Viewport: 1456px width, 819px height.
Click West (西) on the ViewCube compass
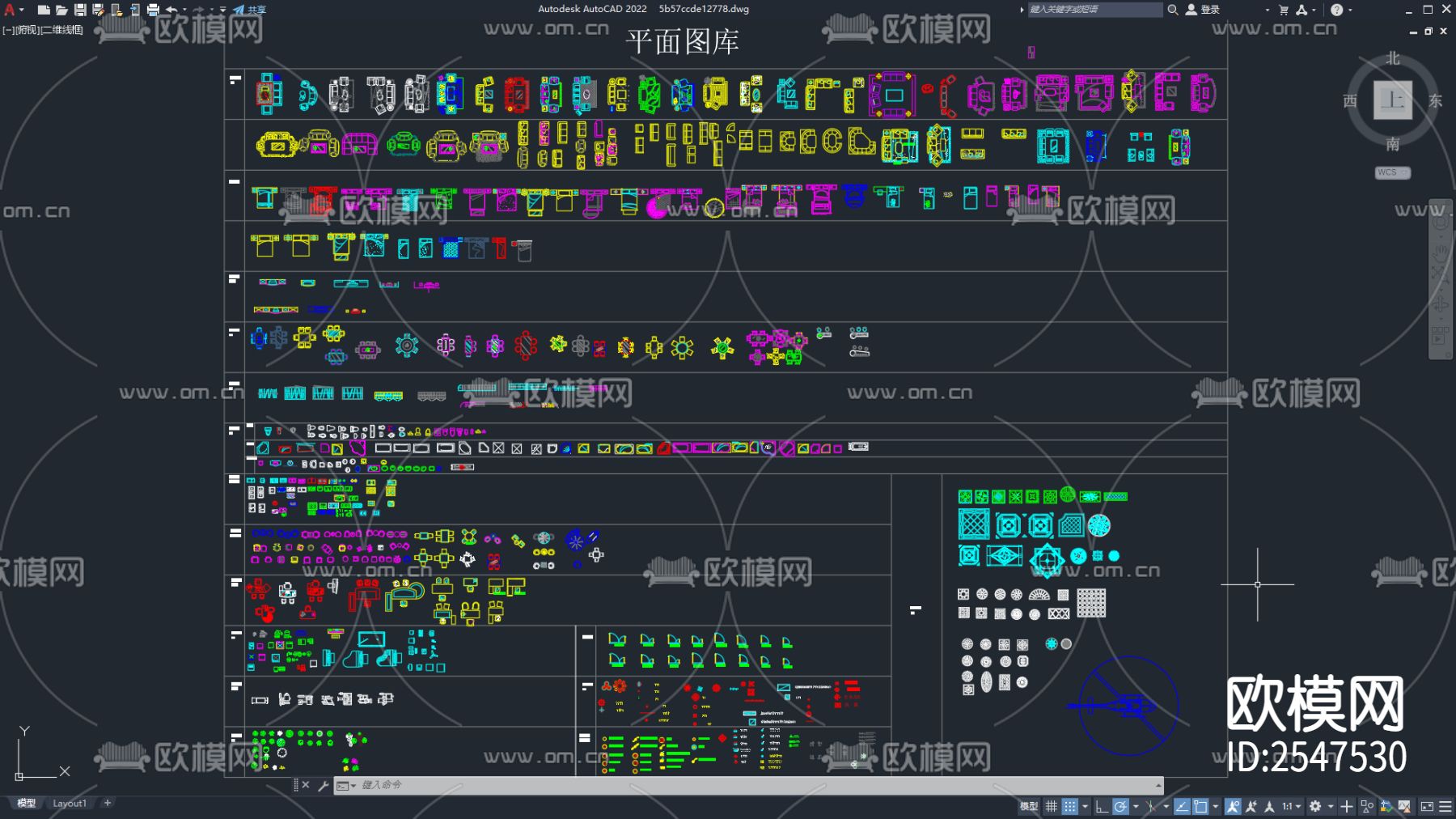[1350, 100]
